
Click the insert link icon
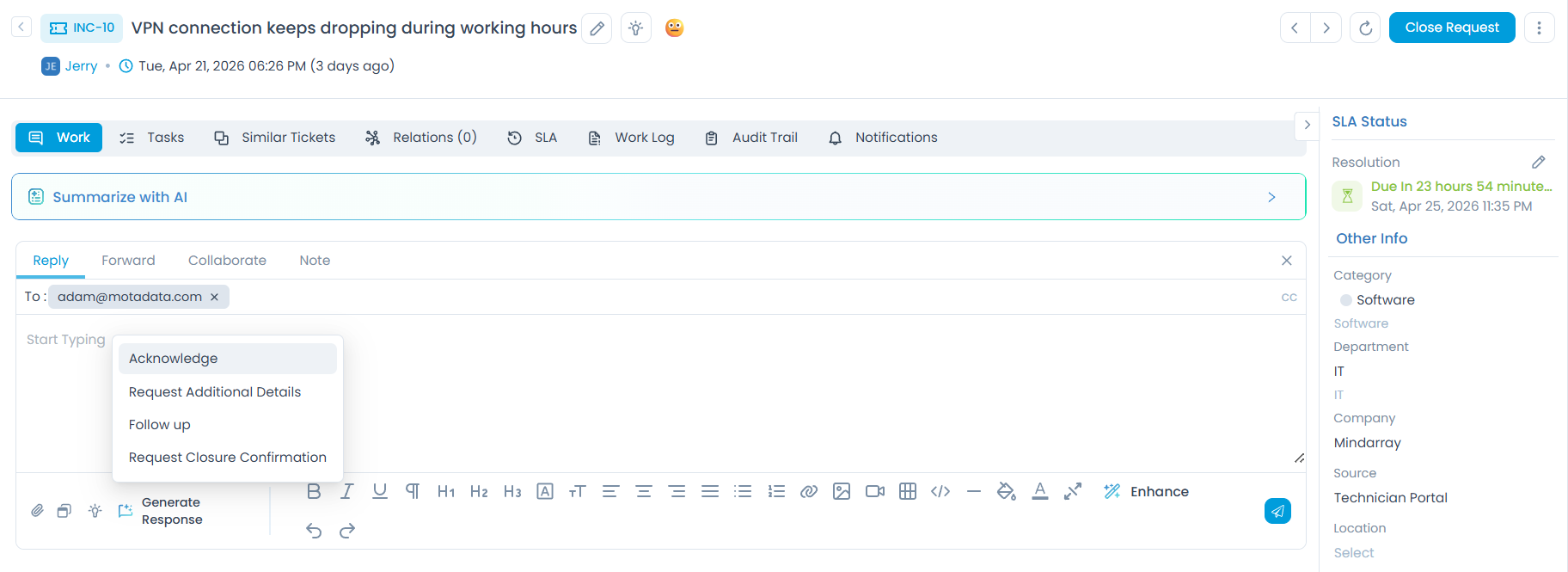pos(808,491)
